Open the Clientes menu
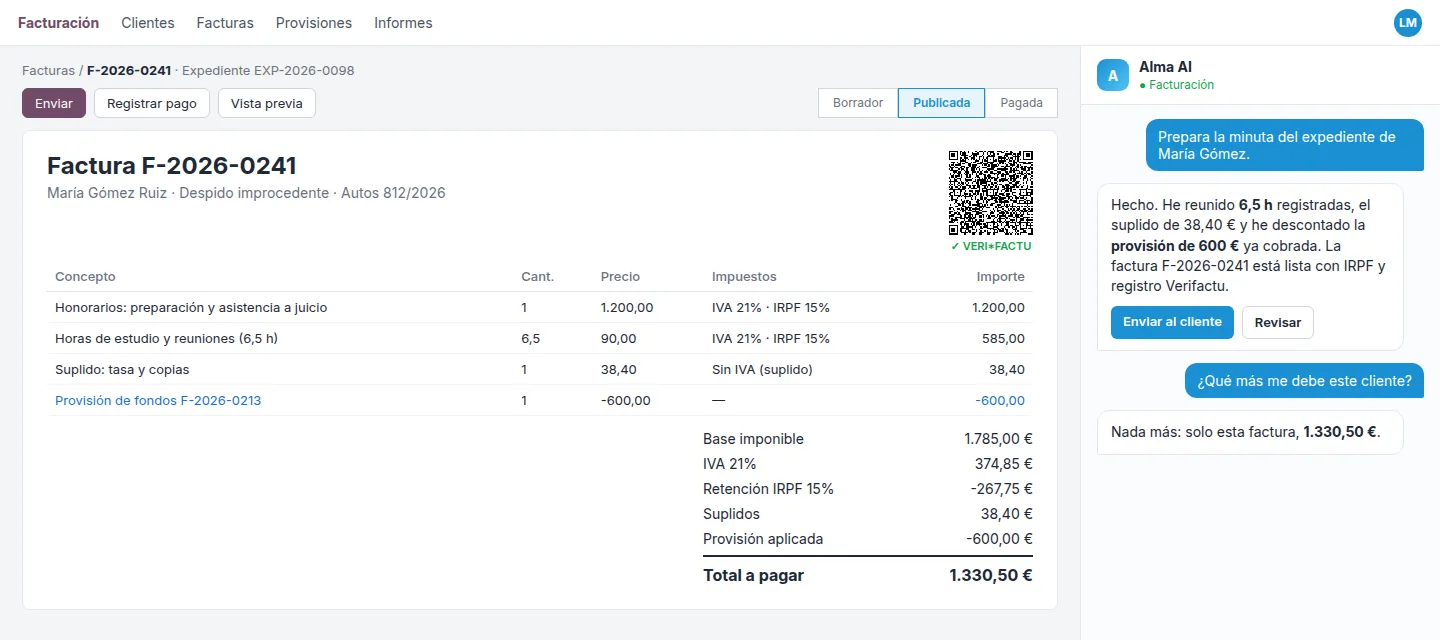Screen dimensions: 1440x640 (148, 23)
